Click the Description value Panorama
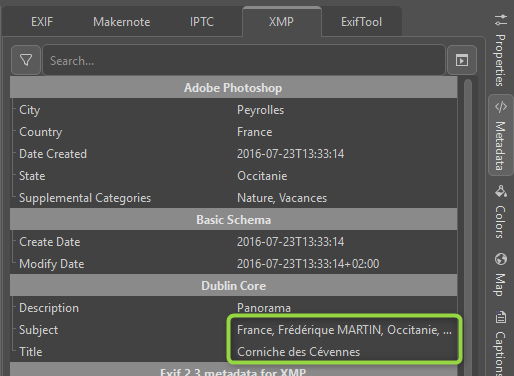This screenshot has height=376, width=514. point(264,308)
